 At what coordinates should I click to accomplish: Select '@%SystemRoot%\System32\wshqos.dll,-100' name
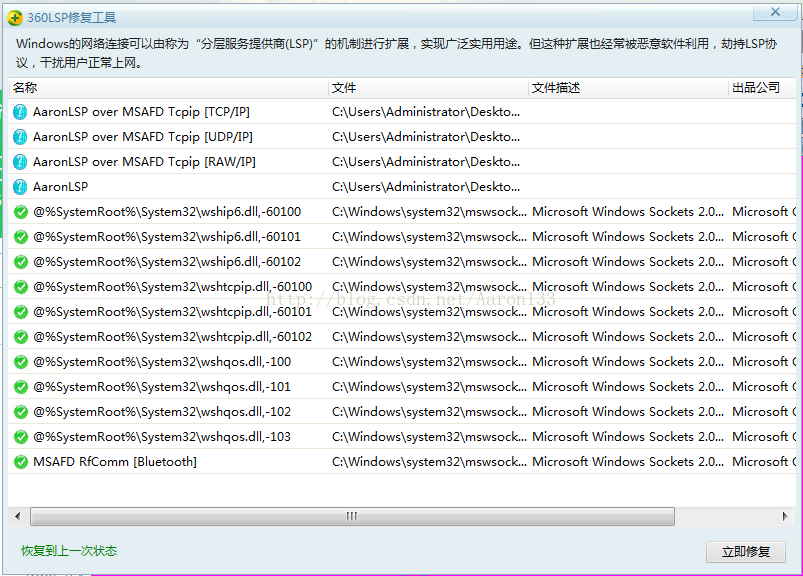pos(162,362)
